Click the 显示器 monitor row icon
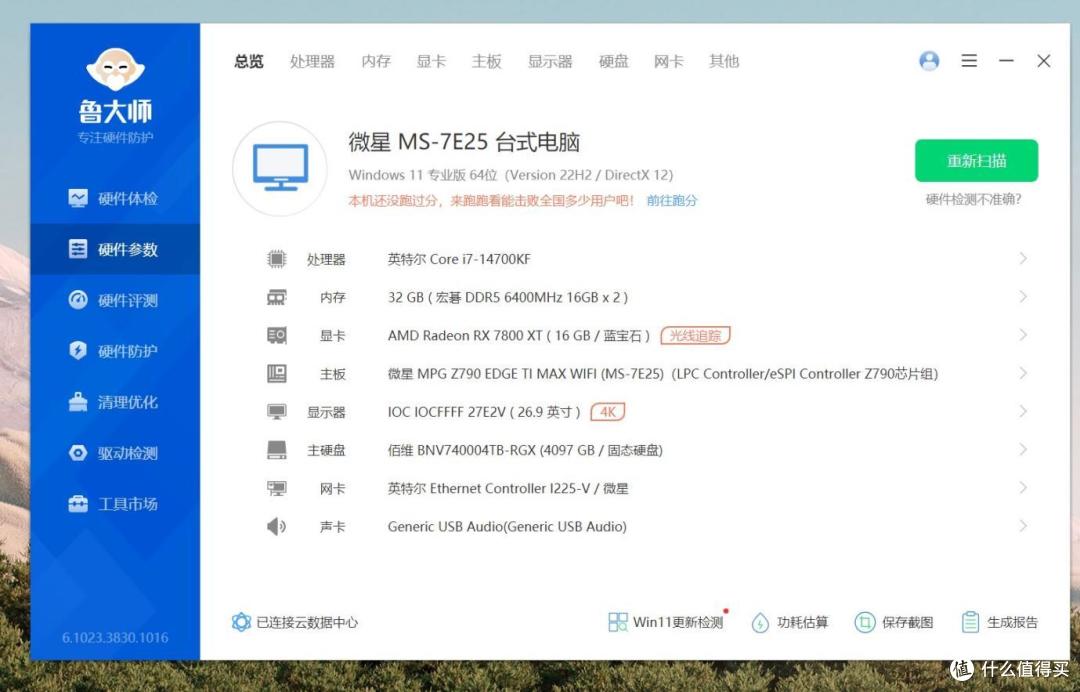Image resolution: width=1080 pixels, height=692 pixels. (x=276, y=412)
